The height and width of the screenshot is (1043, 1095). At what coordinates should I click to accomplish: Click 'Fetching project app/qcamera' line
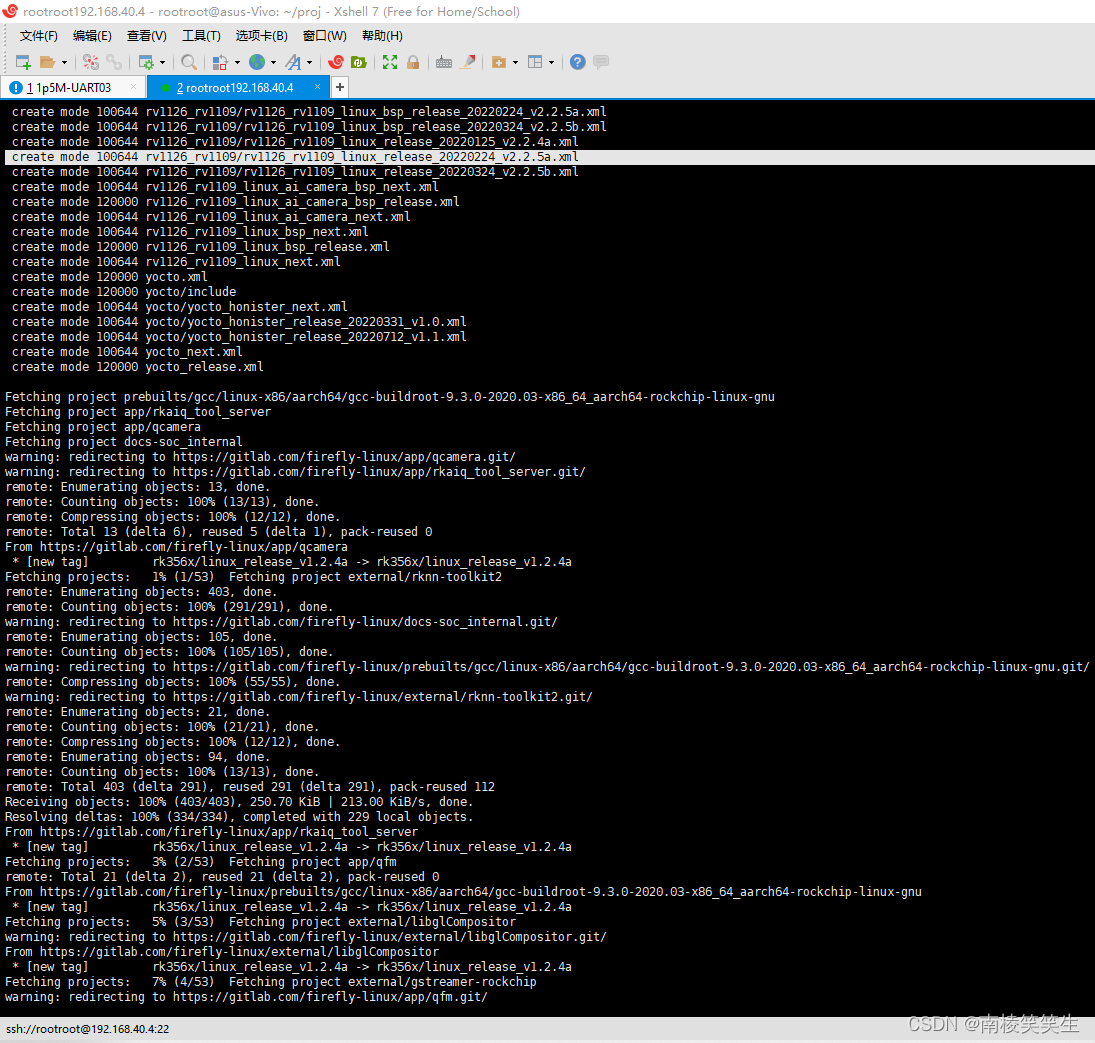(103, 427)
